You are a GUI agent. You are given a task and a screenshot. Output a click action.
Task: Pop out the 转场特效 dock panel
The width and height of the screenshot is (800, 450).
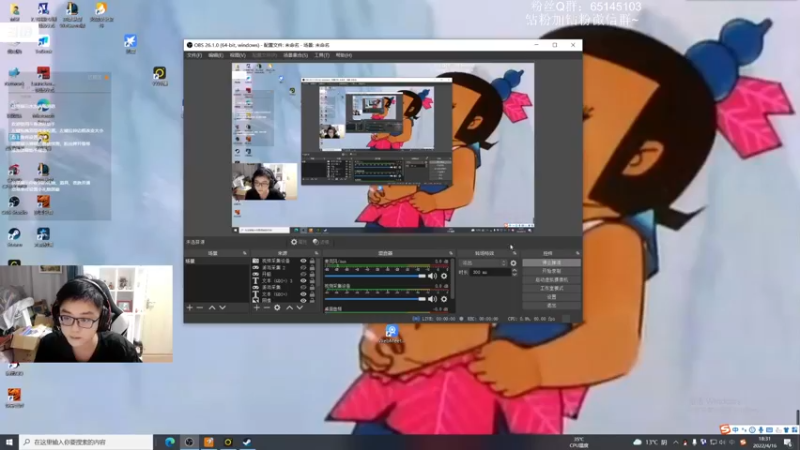pyautogui.click(x=515, y=253)
